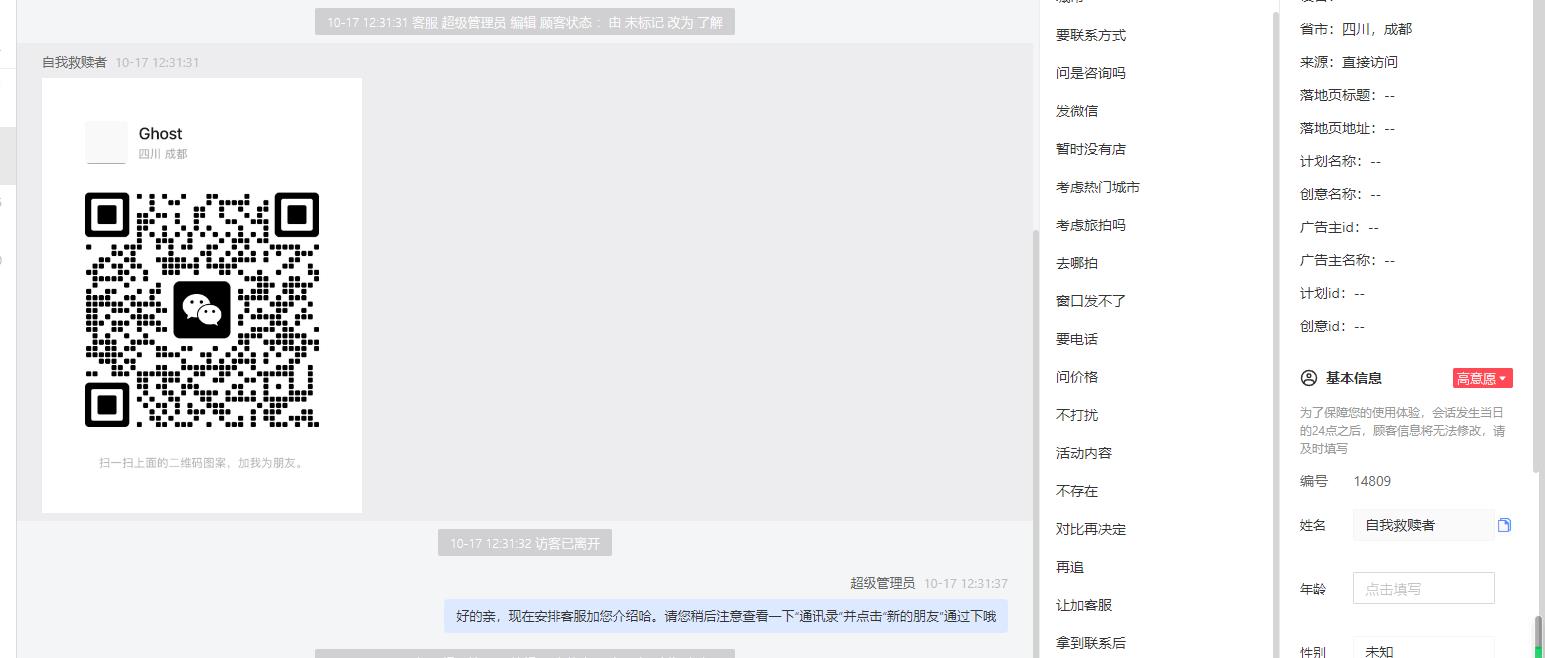Click the 广告主id info line
The width and height of the screenshot is (1545, 658).
point(1339,227)
